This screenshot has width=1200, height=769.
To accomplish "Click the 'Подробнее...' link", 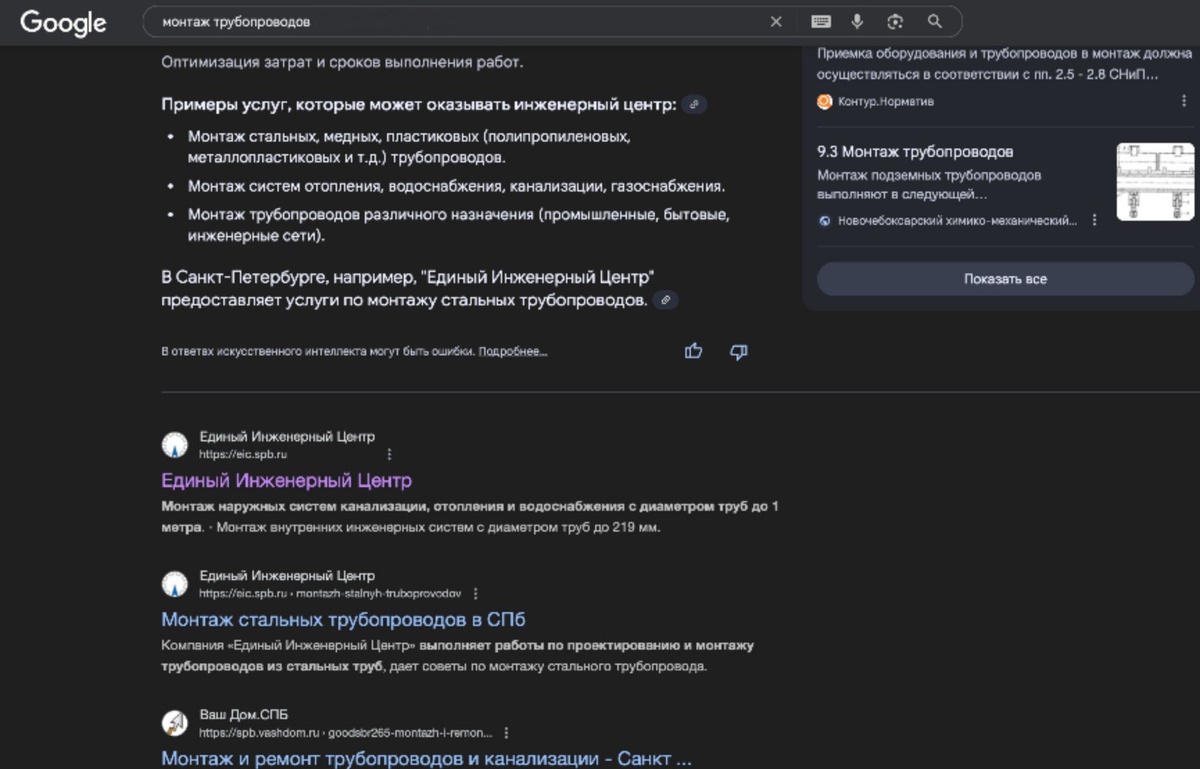I will pos(513,352).
